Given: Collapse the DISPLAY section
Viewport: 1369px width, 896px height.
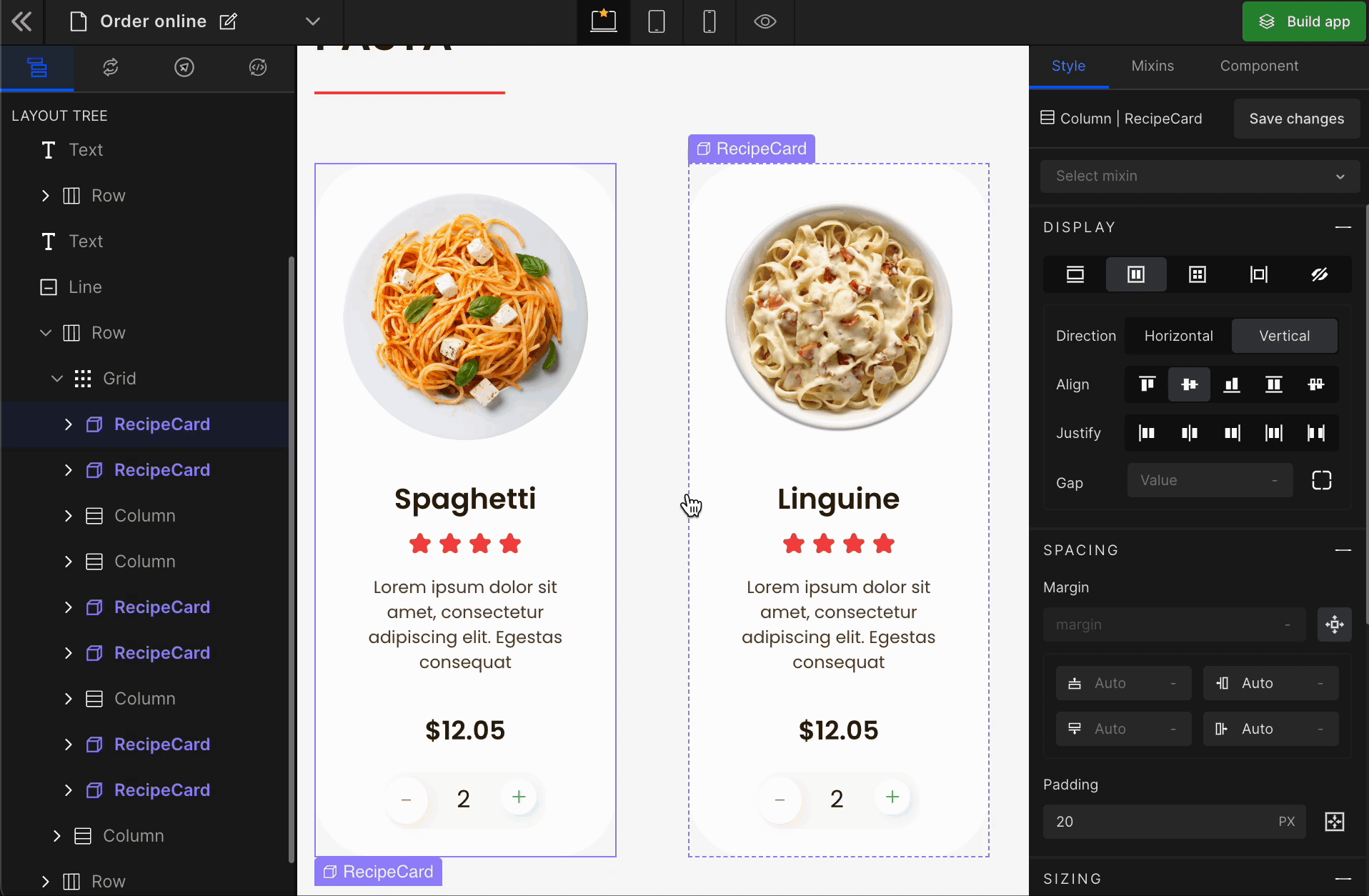Looking at the screenshot, I should point(1343,227).
